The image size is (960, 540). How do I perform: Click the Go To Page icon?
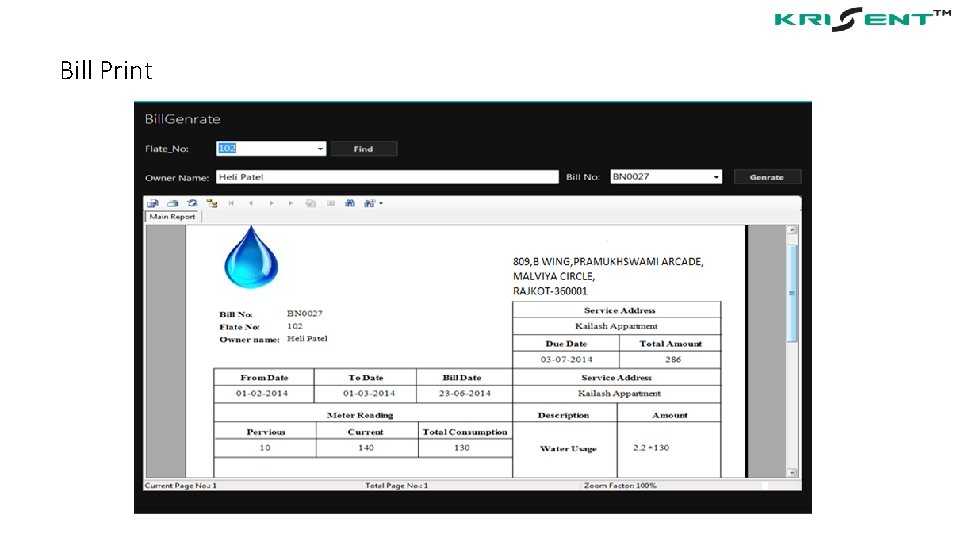point(310,203)
